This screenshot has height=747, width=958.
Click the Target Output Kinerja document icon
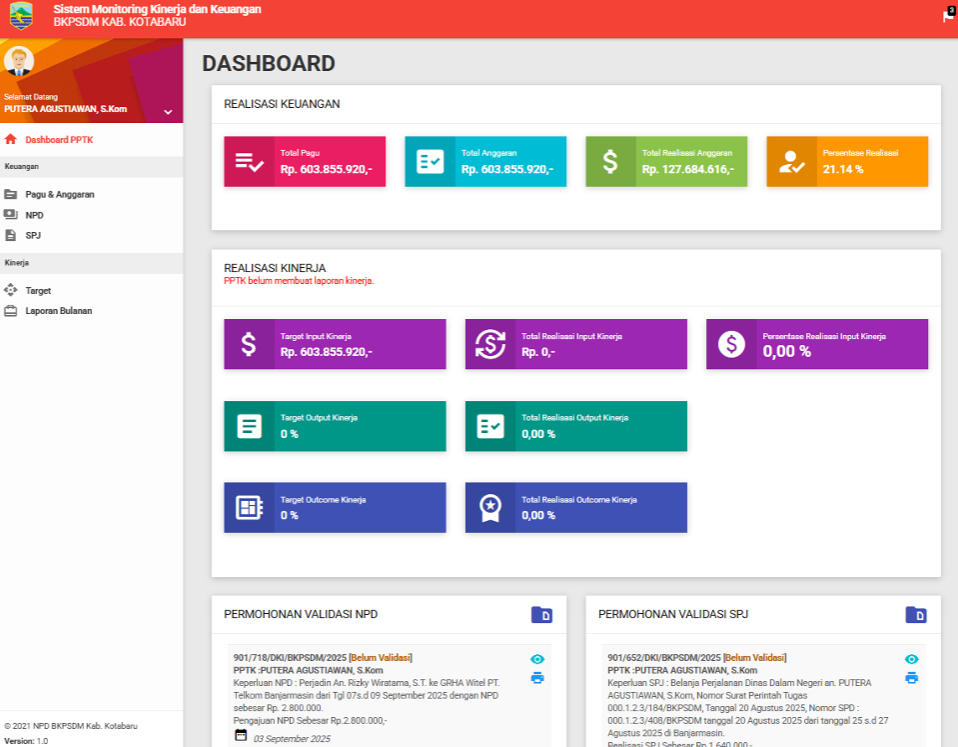[249, 426]
